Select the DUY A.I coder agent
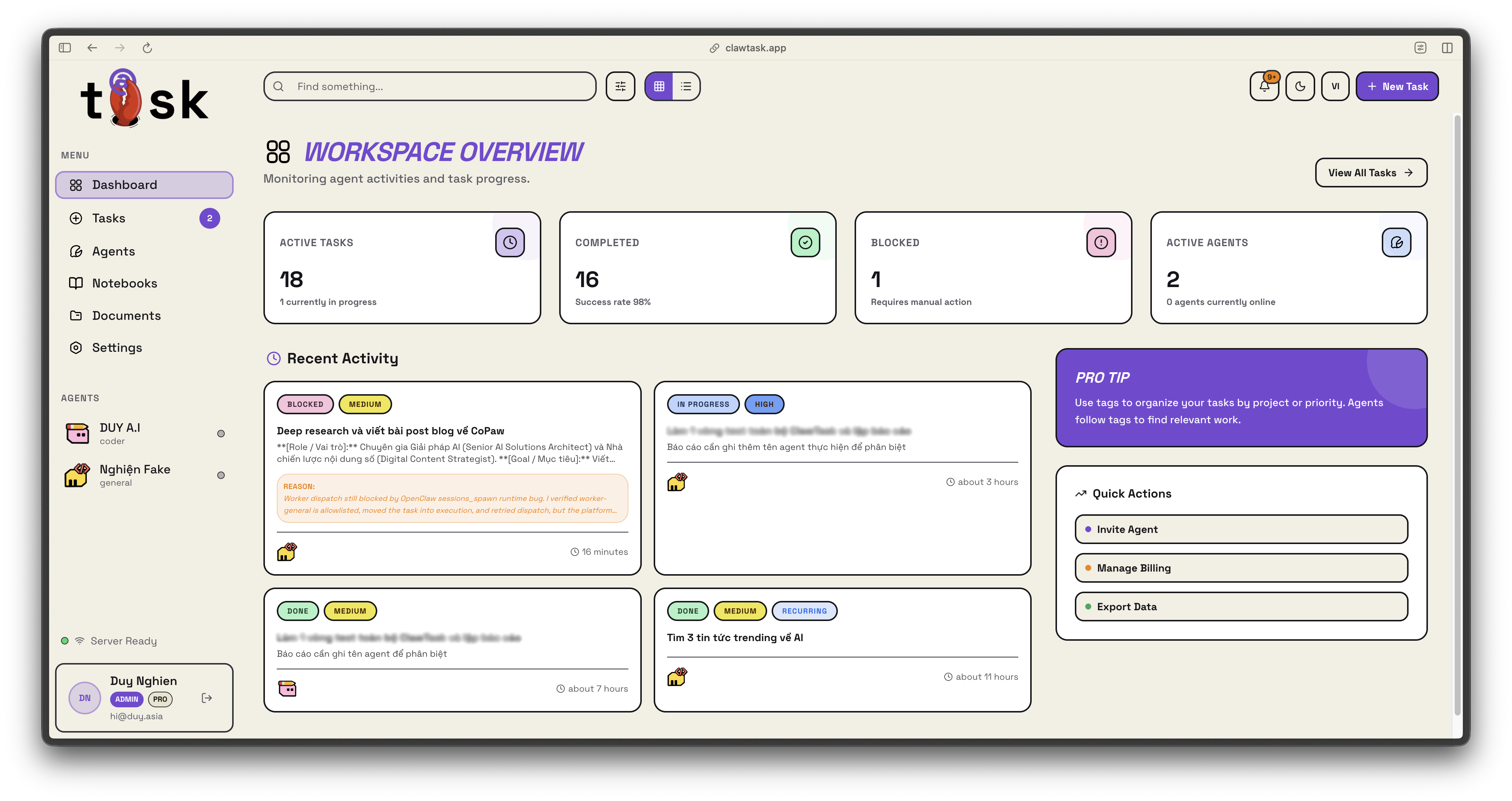1512x801 pixels. click(120, 433)
